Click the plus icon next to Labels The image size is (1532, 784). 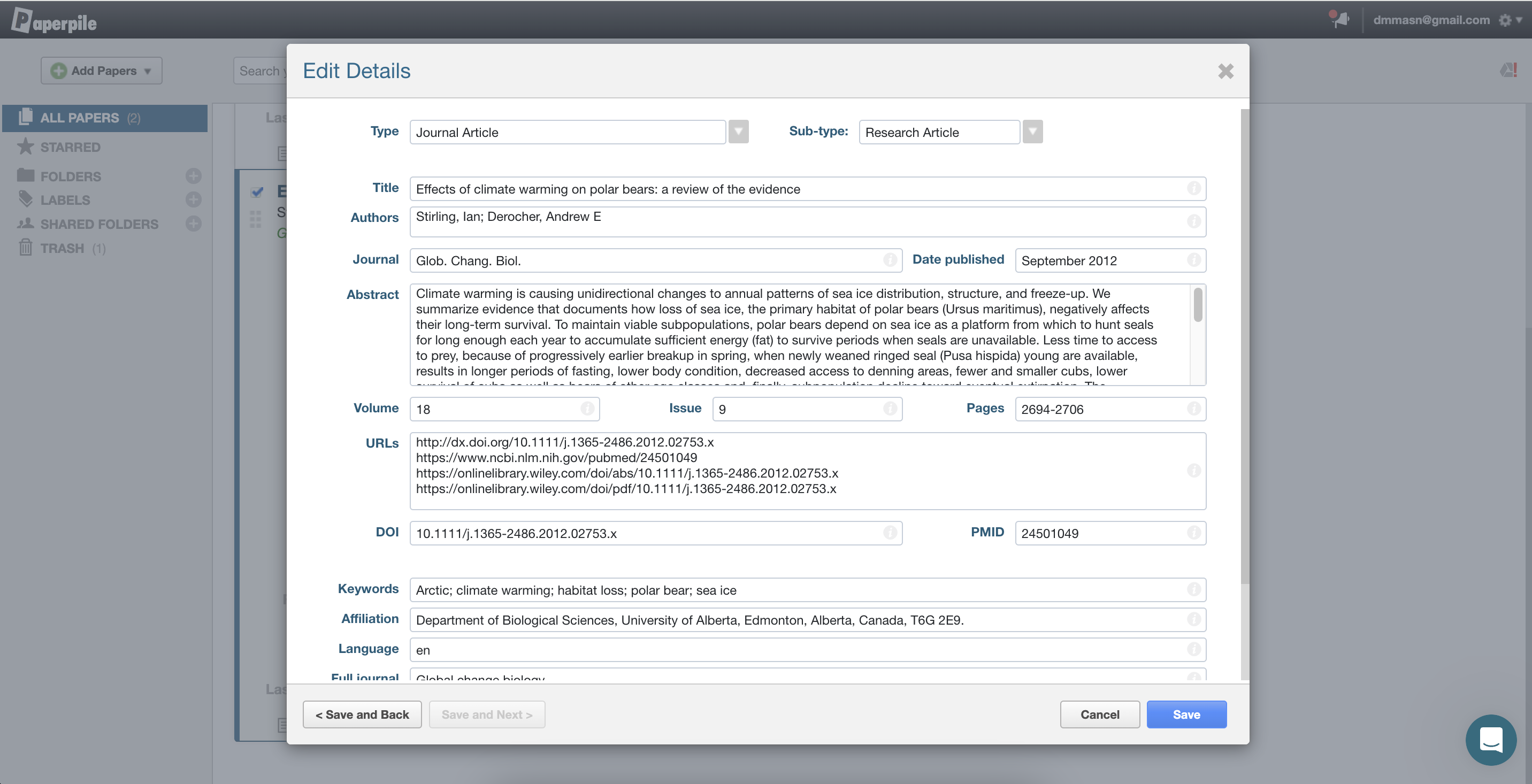point(193,199)
